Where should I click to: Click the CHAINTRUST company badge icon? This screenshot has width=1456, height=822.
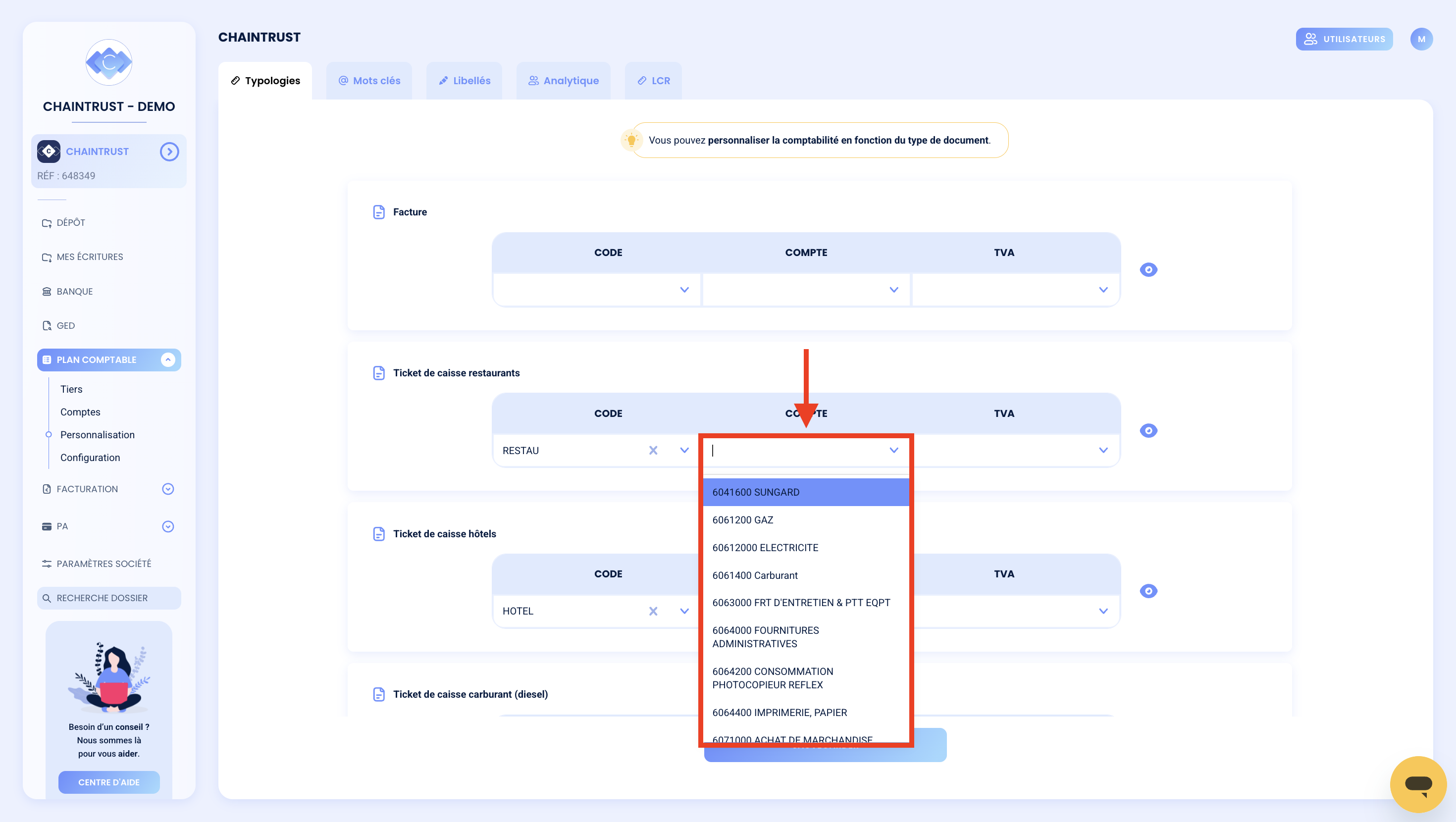pos(49,152)
